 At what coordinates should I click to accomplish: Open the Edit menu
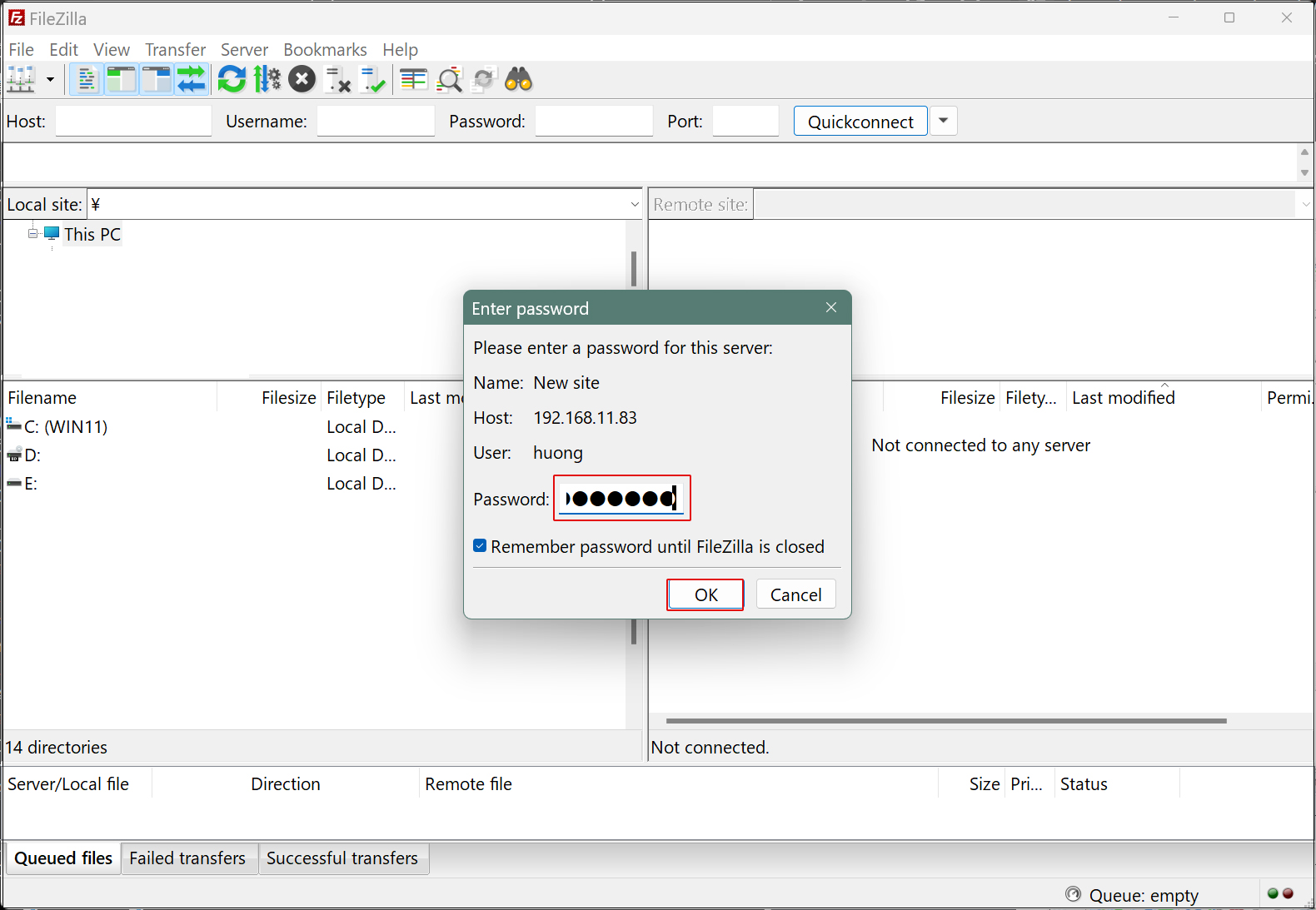click(64, 50)
